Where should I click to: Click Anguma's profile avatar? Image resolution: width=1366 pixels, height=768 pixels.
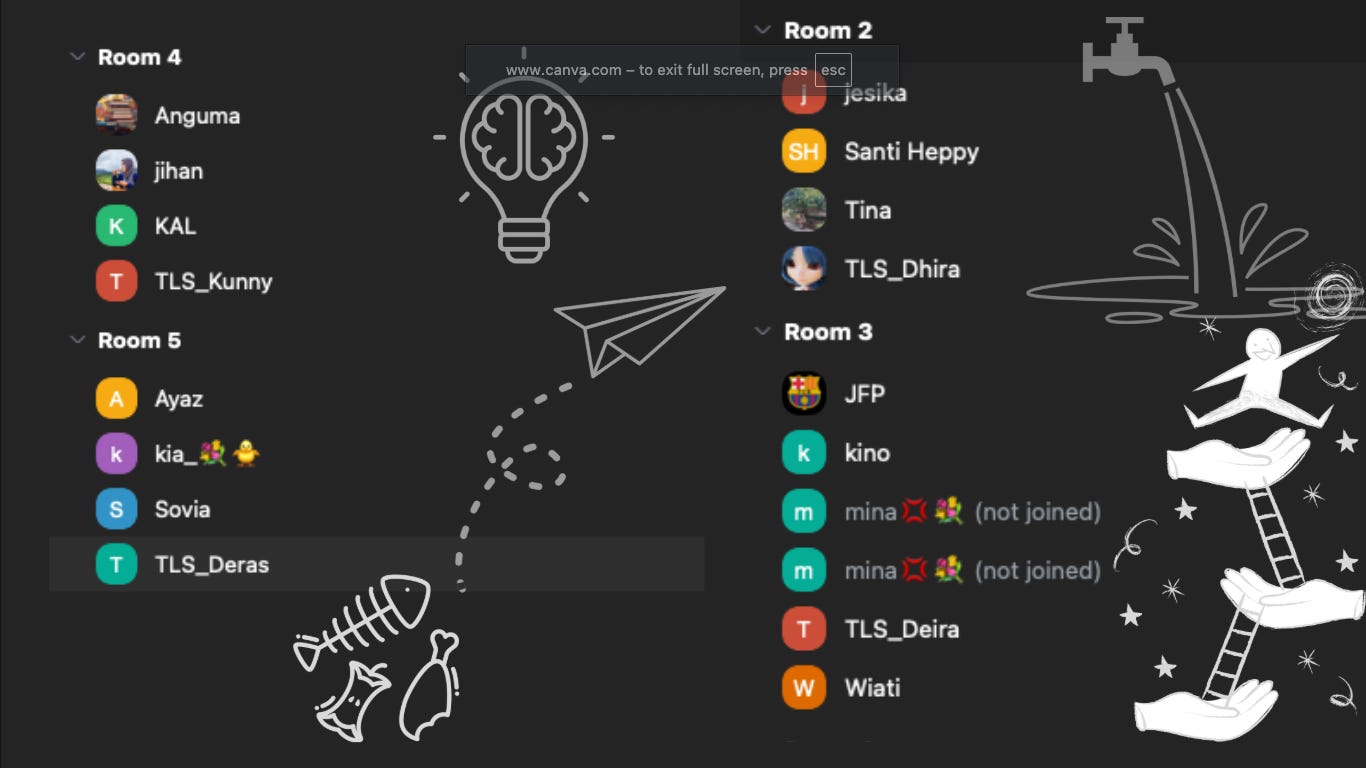click(116, 115)
